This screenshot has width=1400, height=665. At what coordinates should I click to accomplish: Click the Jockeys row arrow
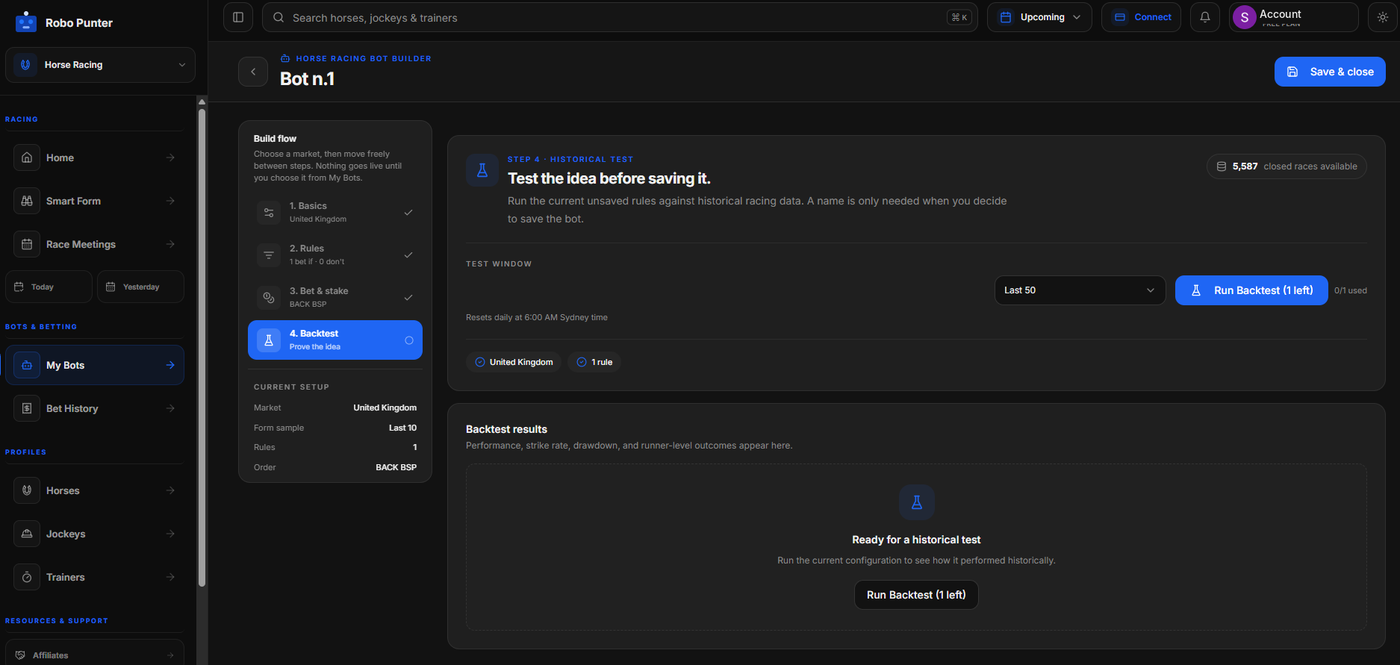pos(170,534)
